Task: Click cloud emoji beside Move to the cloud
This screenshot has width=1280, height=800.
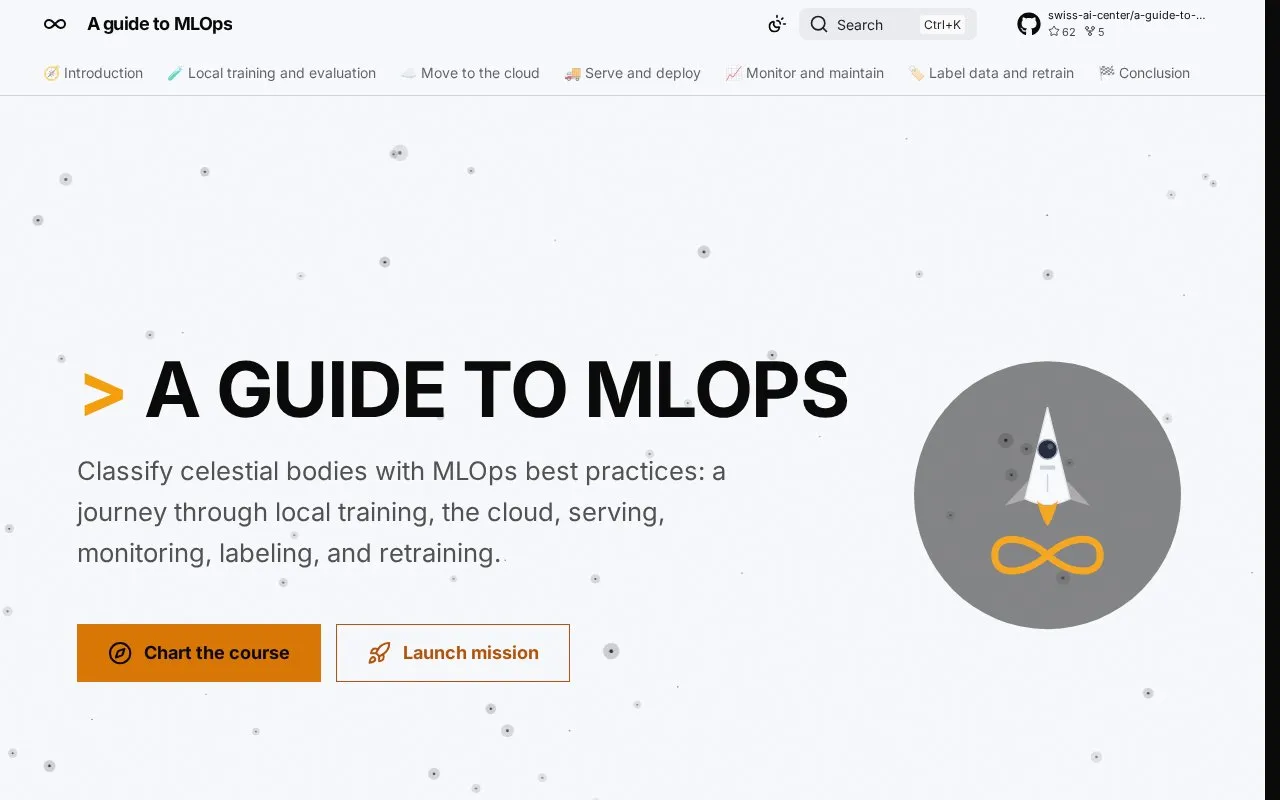Action: [x=408, y=73]
